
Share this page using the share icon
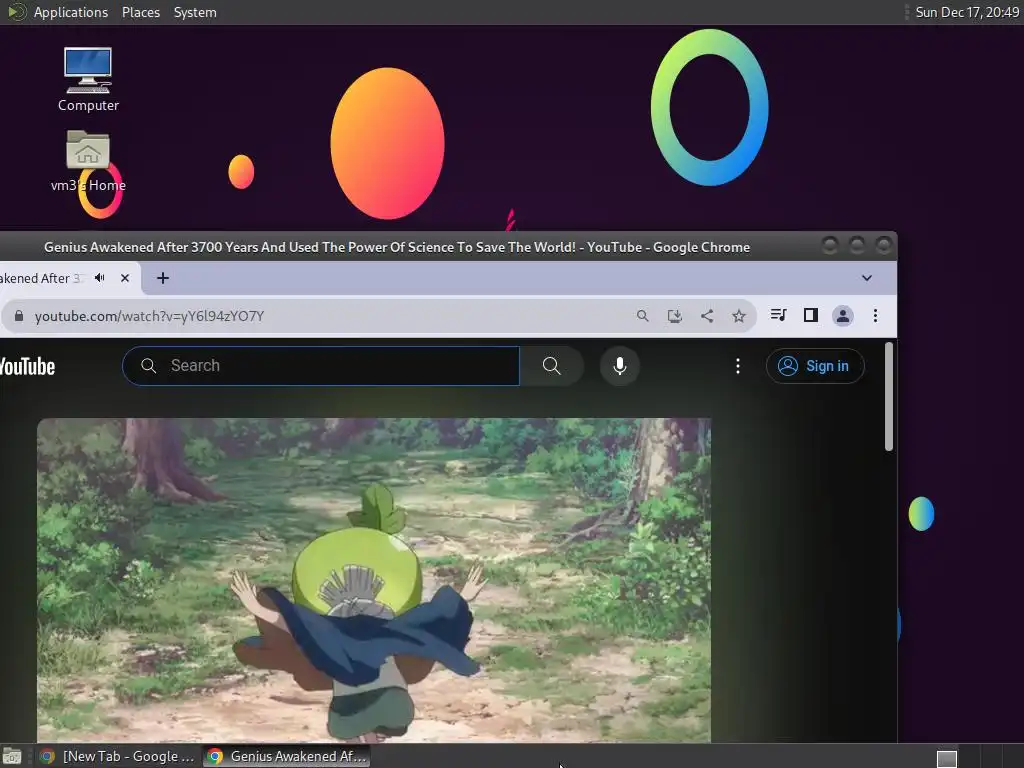click(x=707, y=316)
